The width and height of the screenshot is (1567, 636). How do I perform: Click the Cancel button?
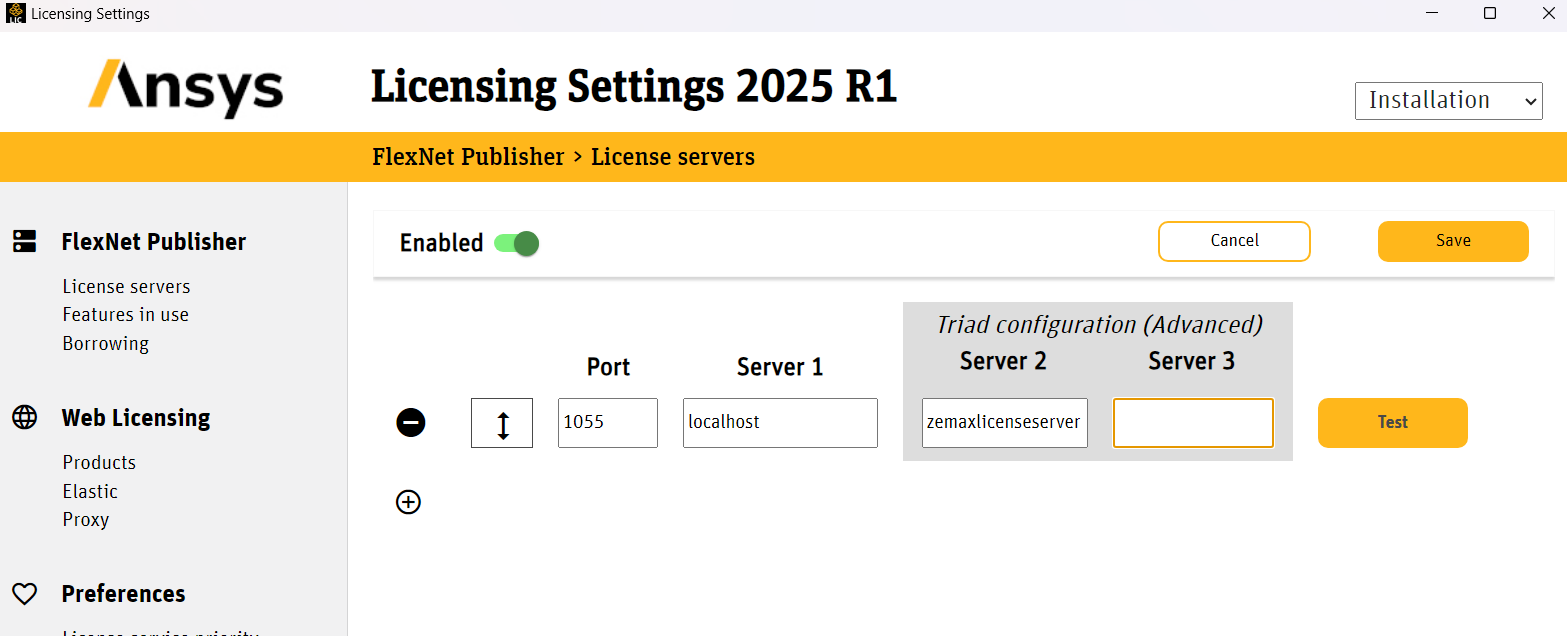1234,241
